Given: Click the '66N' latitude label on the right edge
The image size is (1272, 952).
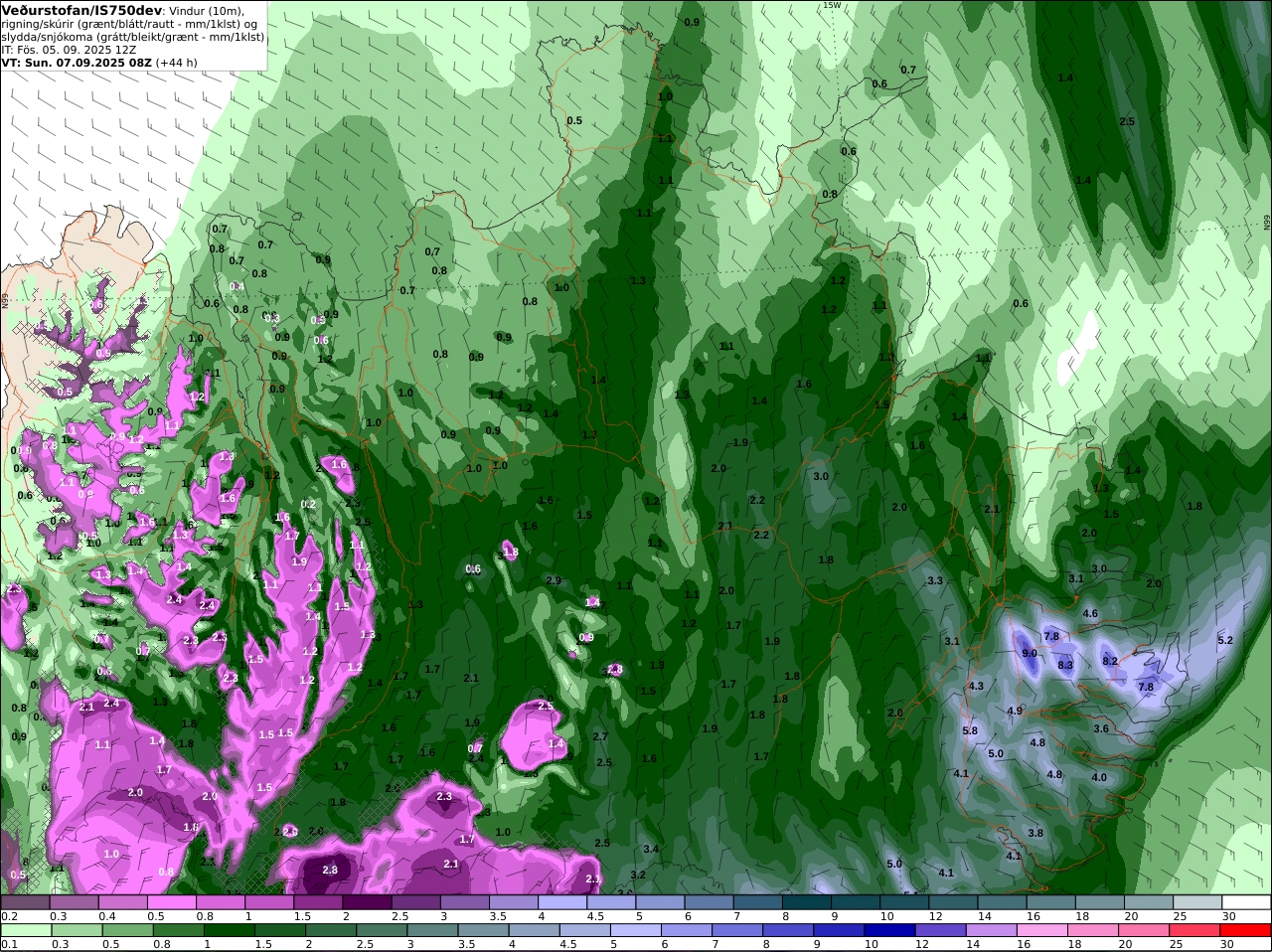Looking at the screenshot, I should point(1267,223).
